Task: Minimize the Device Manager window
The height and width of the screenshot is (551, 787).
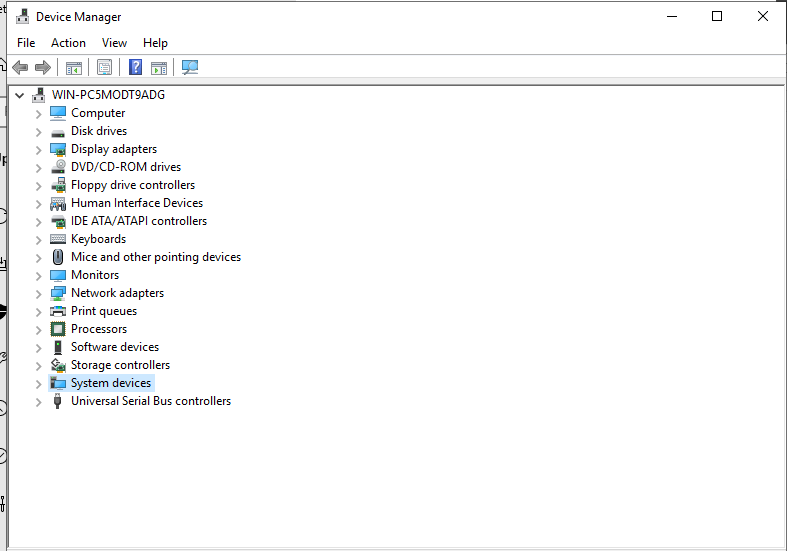Action: point(672,17)
